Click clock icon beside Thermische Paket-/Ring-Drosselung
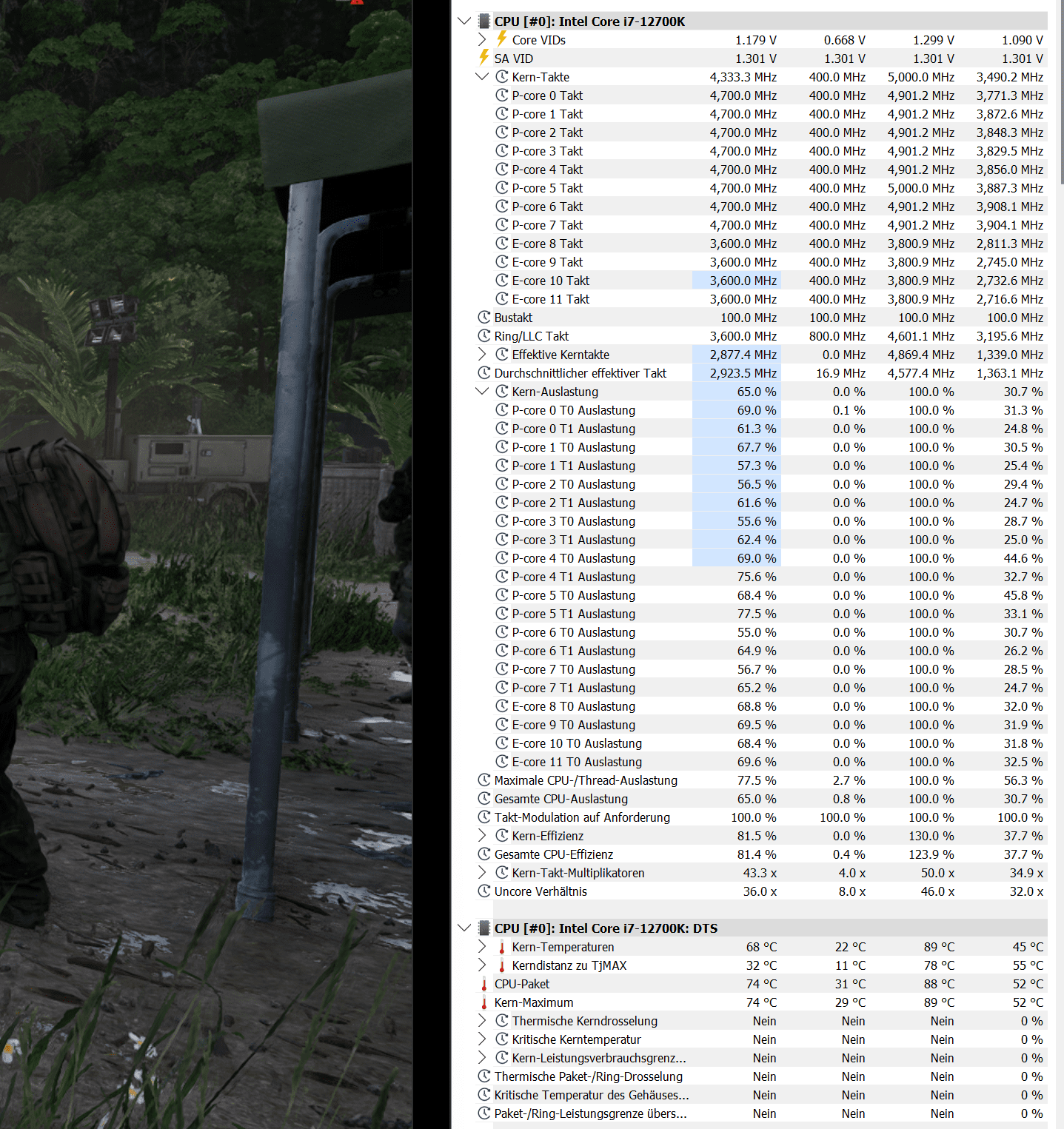Screen dimensions: 1064x1129 tap(484, 1076)
